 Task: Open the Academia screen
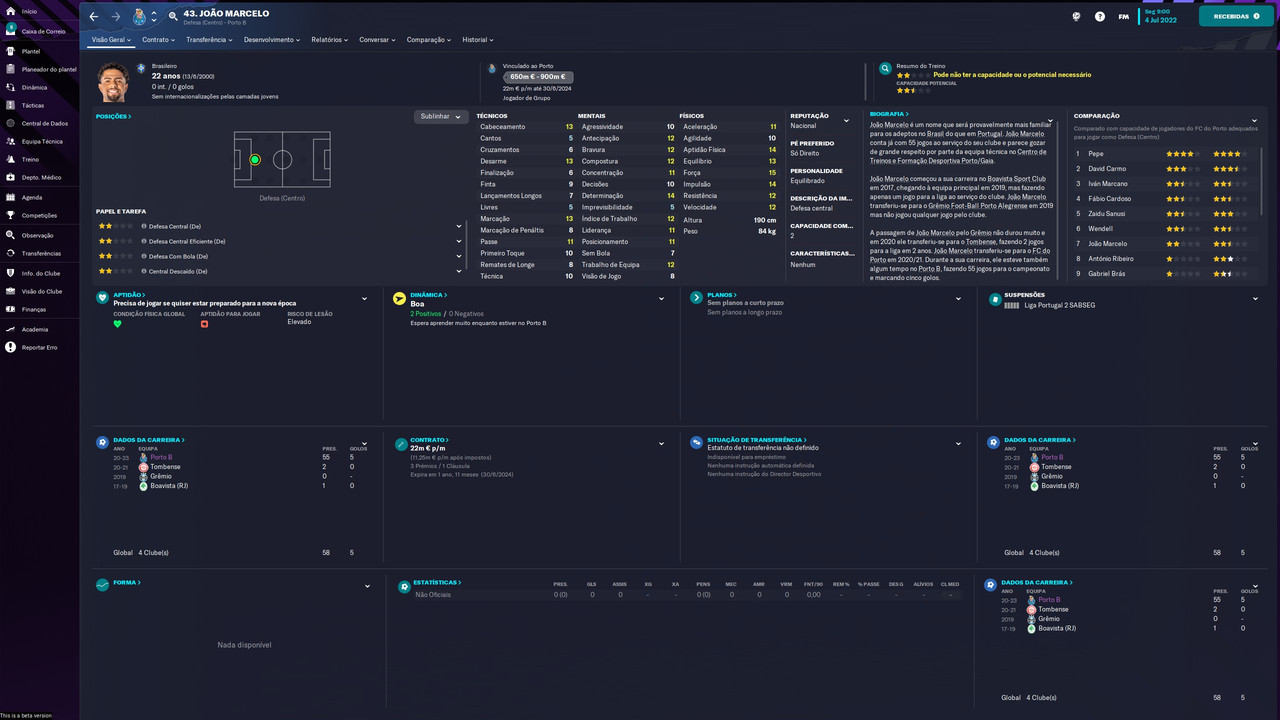tap(34, 329)
